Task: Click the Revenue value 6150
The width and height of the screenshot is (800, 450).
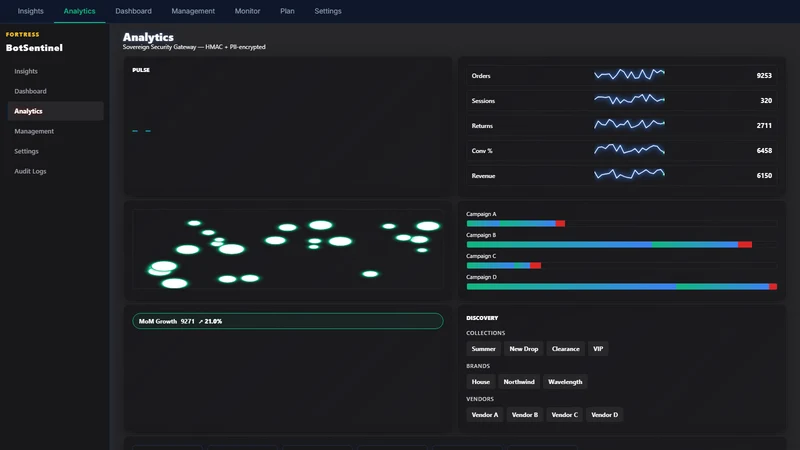Action: click(x=764, y=176)
